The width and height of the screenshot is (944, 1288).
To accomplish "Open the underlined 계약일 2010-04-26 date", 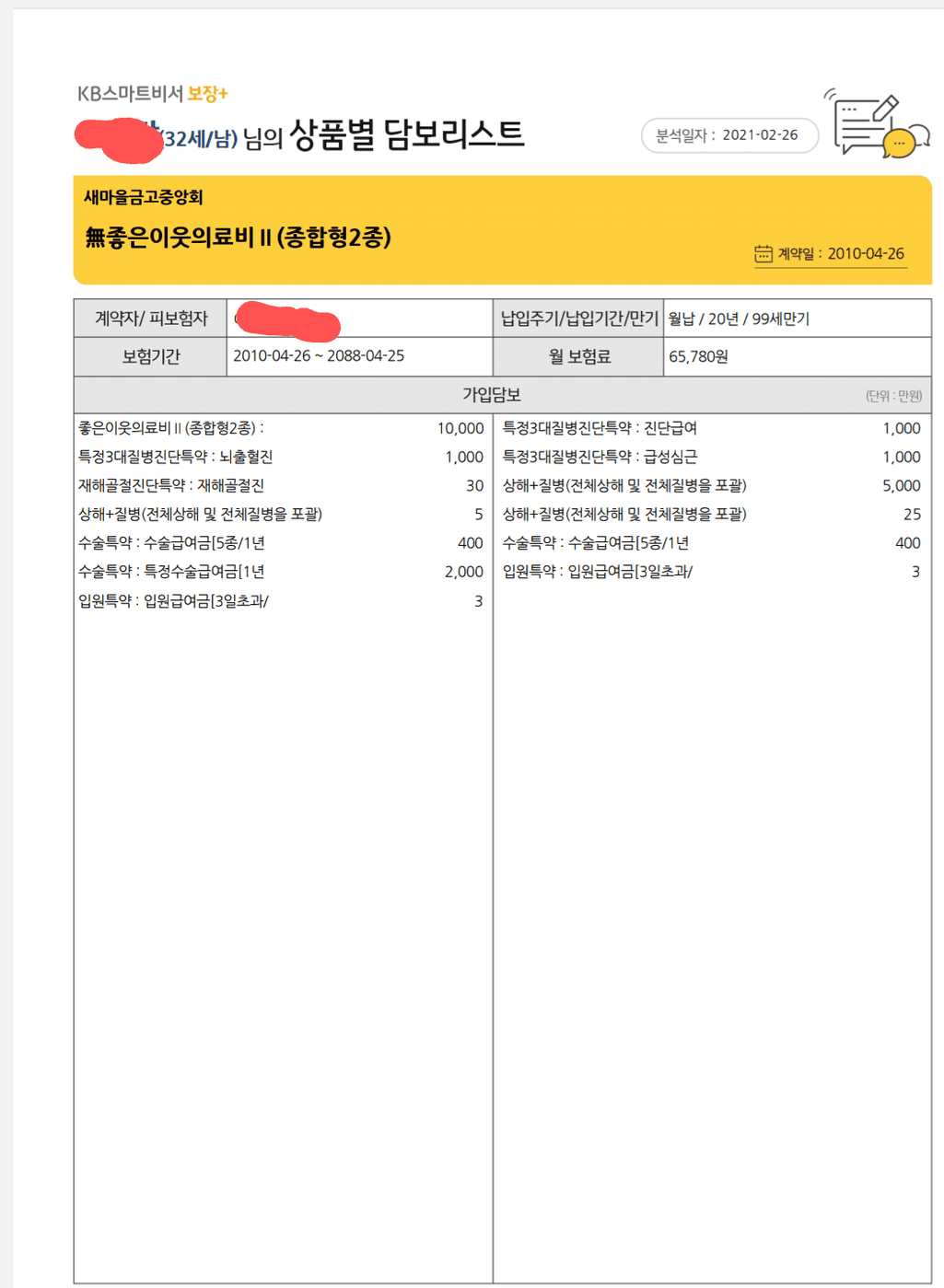I will [840, 254].
